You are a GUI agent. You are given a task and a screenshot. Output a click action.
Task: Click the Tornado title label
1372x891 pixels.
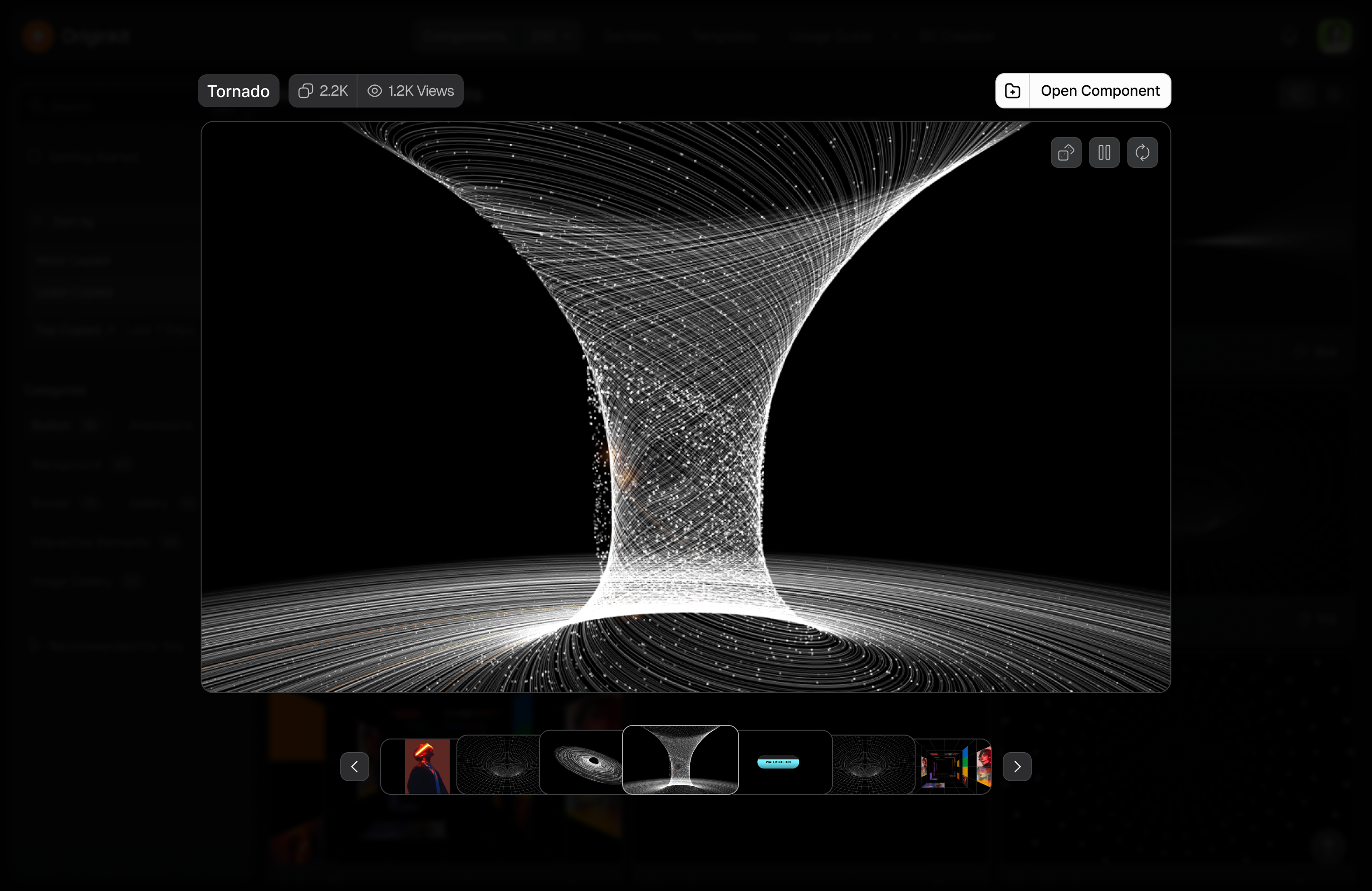click(x=238, y=91)
